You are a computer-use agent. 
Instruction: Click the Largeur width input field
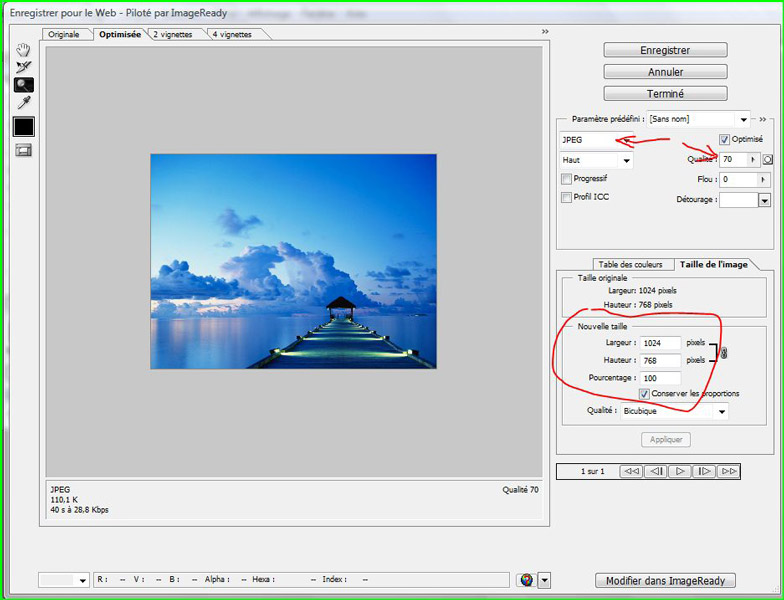coord(661,343)
